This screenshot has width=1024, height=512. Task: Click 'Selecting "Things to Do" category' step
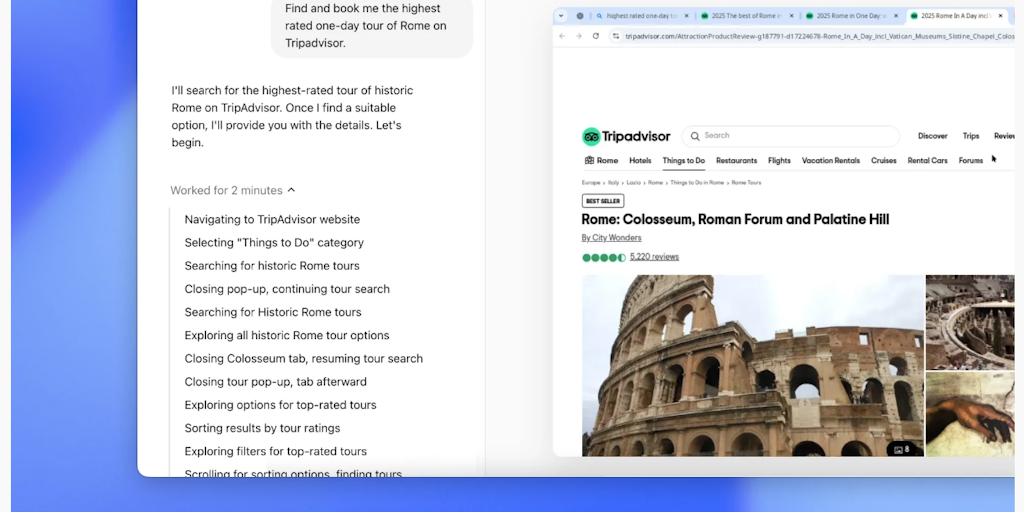[274, 242]
